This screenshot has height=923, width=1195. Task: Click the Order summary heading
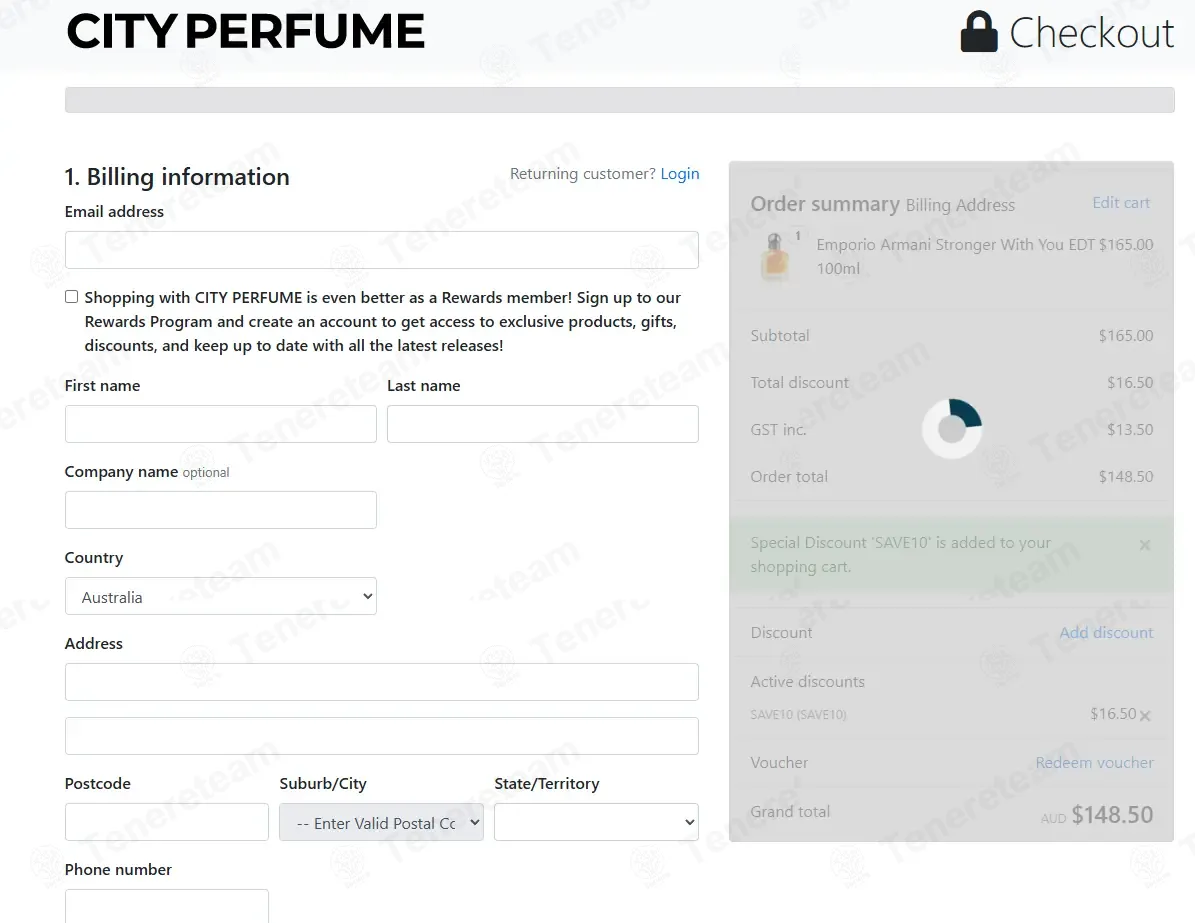pyautogui.click(x=825, y=204)
